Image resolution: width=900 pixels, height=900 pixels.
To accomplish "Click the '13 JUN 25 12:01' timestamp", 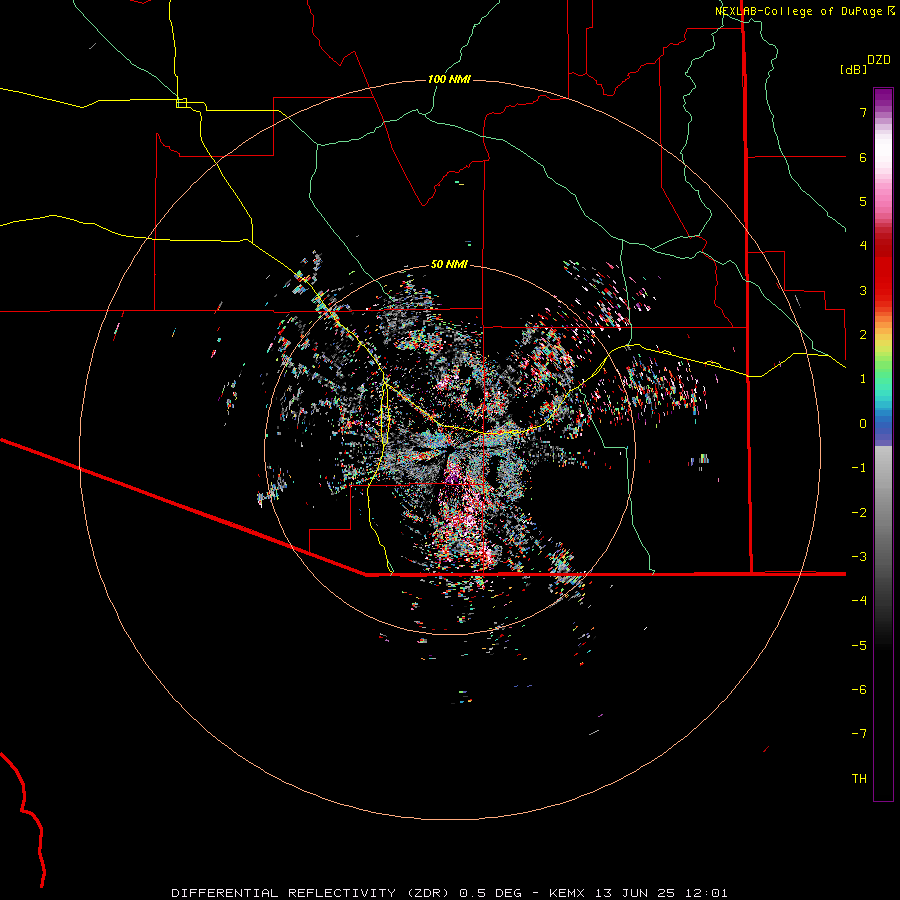I will tap(661, 893).
